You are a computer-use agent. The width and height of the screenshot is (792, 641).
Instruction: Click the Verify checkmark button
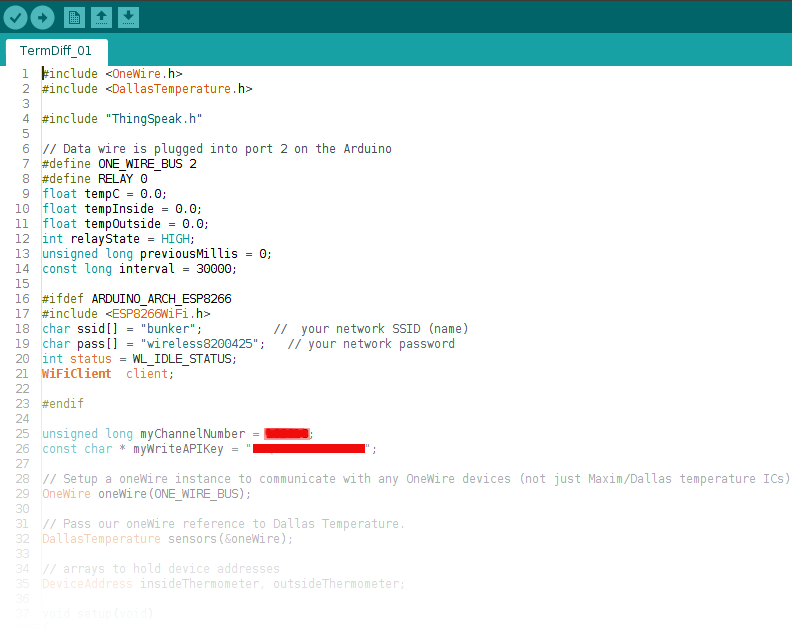(x=16, y=18)
